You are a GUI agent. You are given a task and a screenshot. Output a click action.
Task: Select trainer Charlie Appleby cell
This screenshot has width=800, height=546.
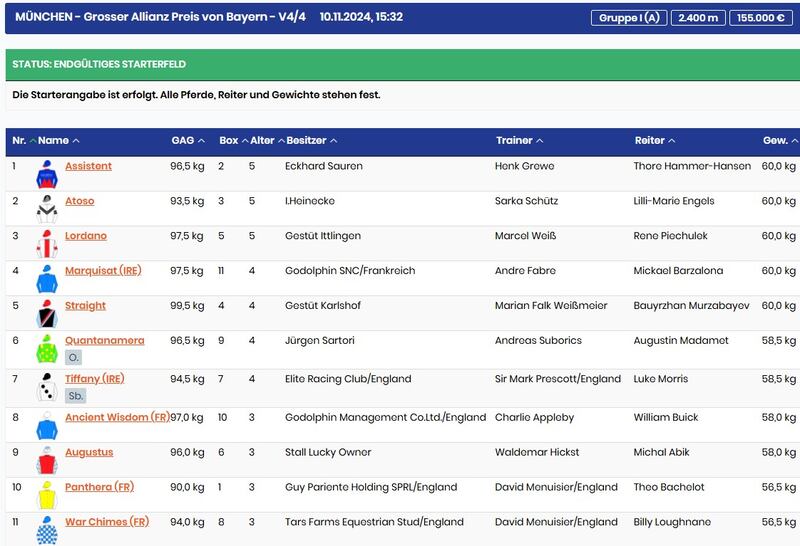coord(534,417)
